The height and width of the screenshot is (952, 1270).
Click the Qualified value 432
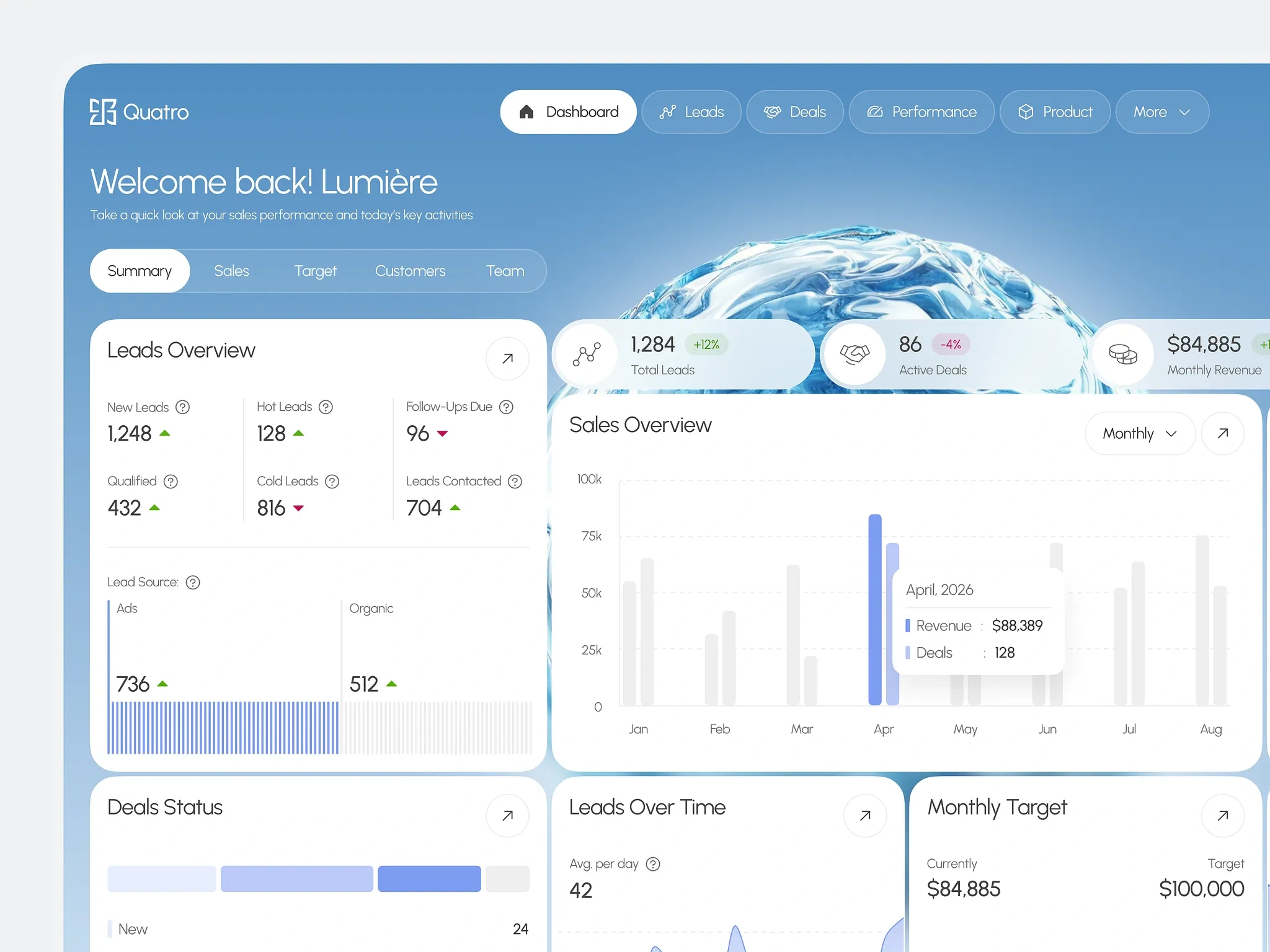125,508
